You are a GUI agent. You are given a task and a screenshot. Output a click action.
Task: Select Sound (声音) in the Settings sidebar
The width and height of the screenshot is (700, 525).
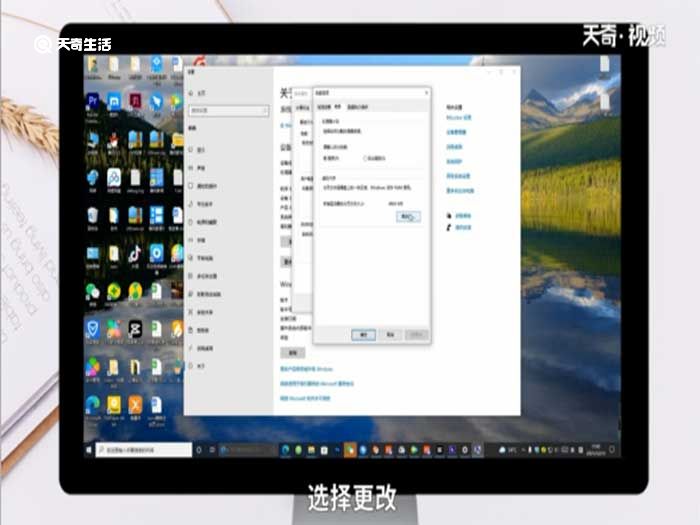197,168
